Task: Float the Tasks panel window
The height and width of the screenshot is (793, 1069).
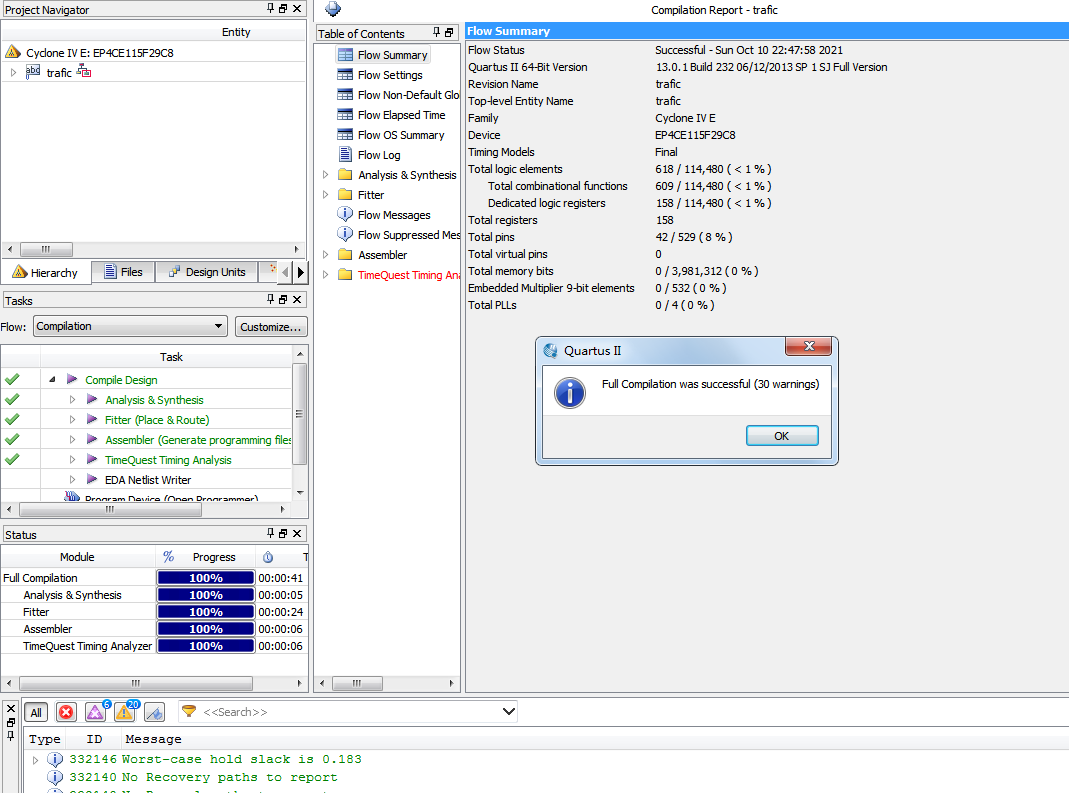Action: (283, 299)
